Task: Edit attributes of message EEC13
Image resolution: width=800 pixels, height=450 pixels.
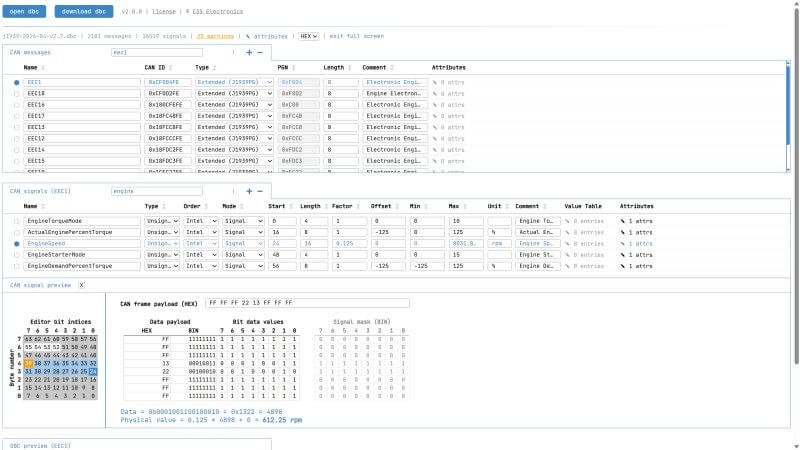Action: (448, 127)
